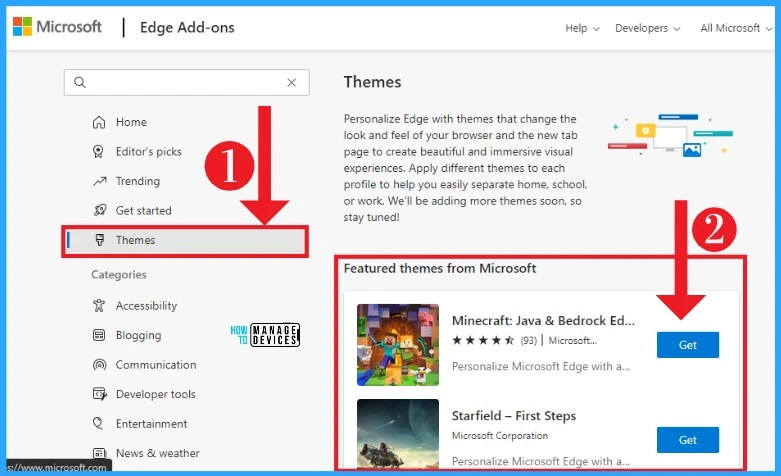
Task: Select Themes in the sidebar
Action: [185, 241]
